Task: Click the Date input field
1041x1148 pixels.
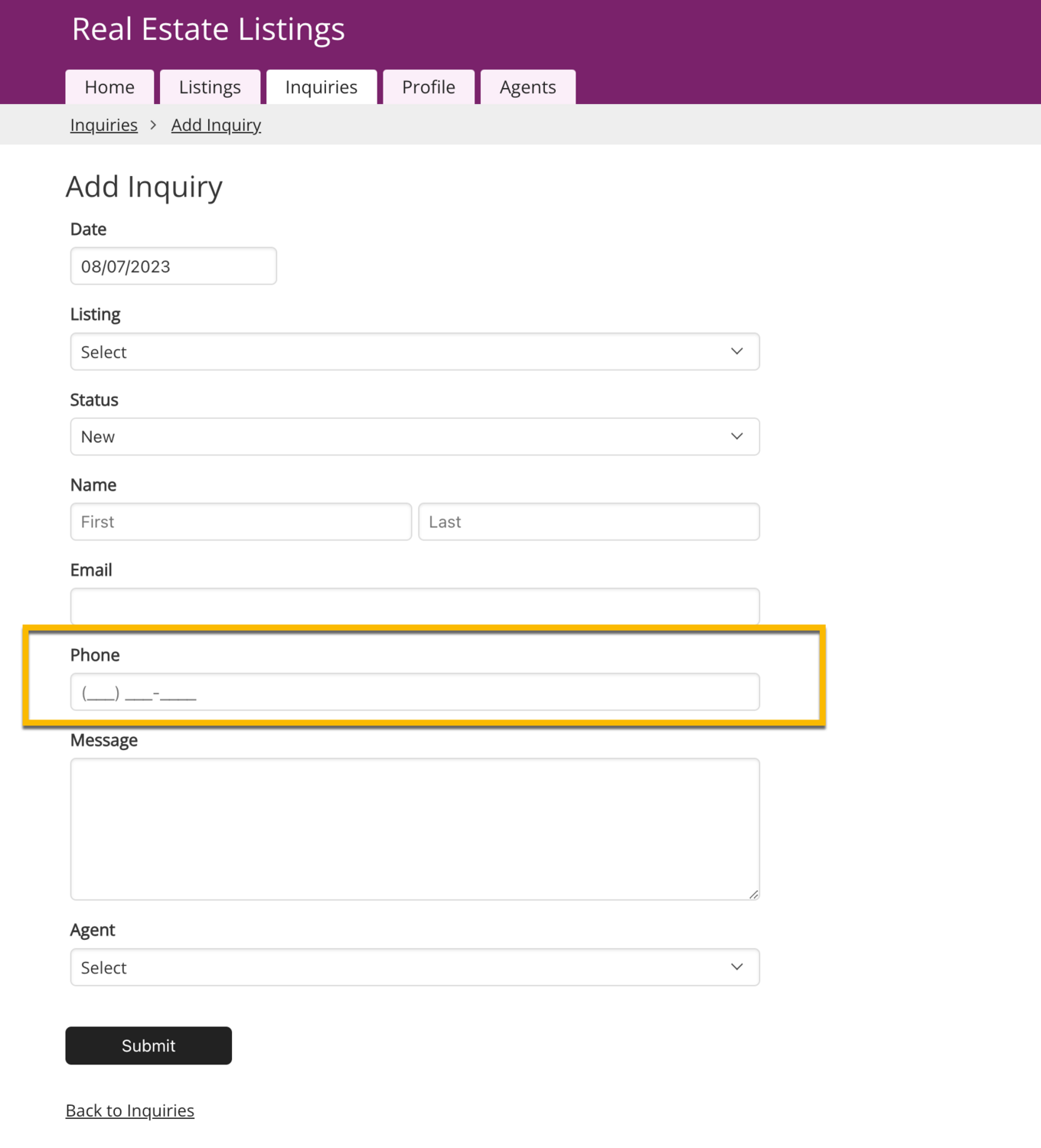Action: (173, 266)
